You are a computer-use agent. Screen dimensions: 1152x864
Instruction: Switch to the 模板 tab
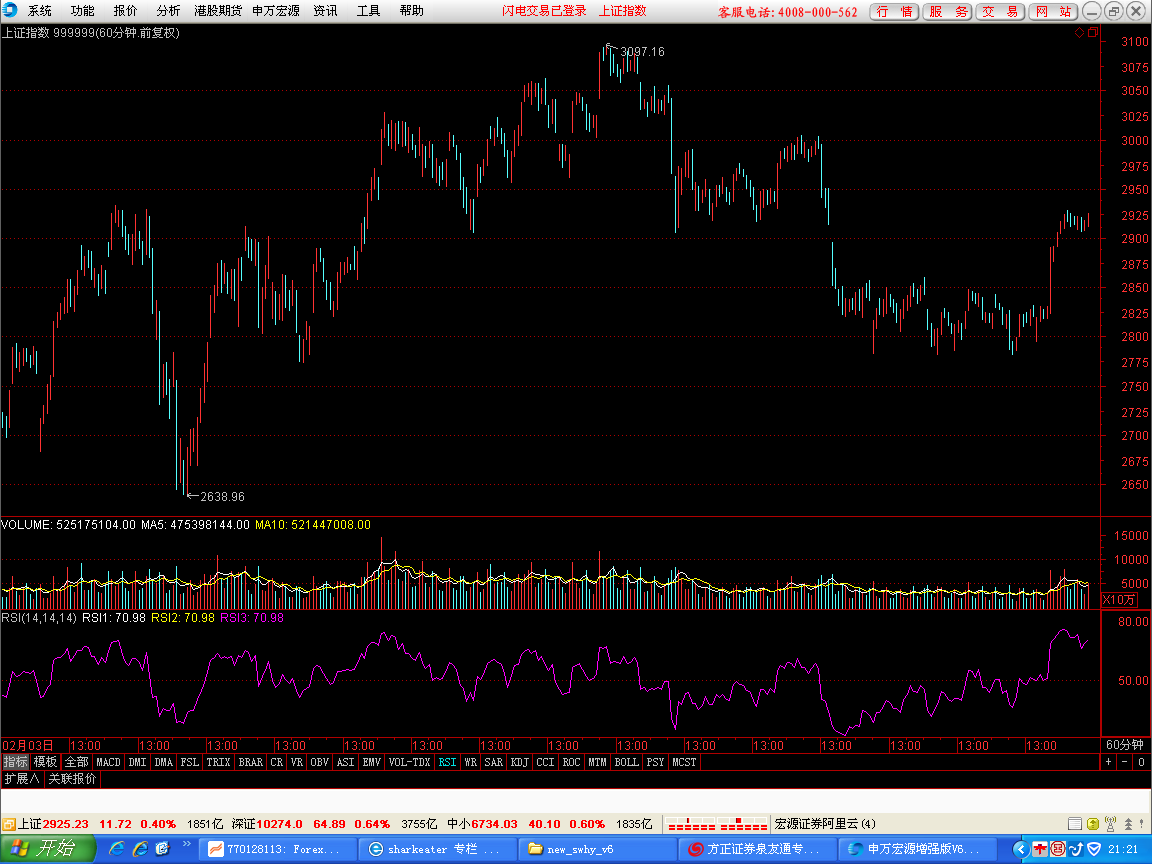click(46, 762)
